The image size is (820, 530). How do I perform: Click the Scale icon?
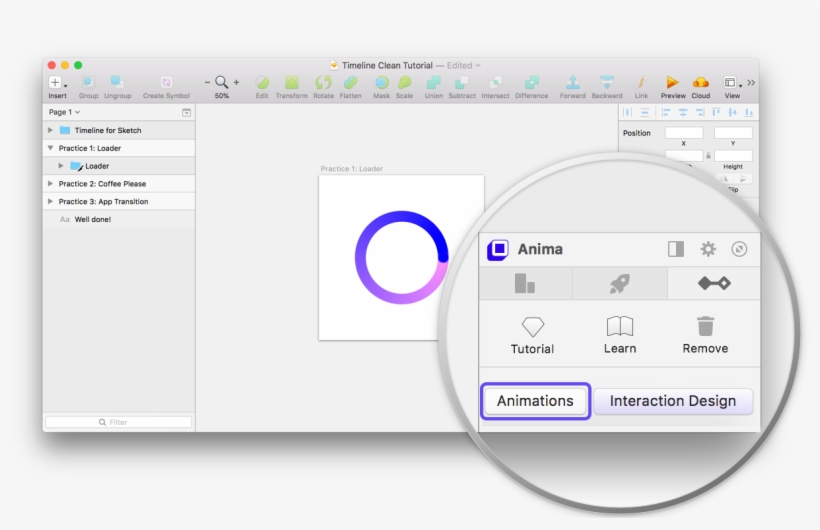[x=404, y=82]
